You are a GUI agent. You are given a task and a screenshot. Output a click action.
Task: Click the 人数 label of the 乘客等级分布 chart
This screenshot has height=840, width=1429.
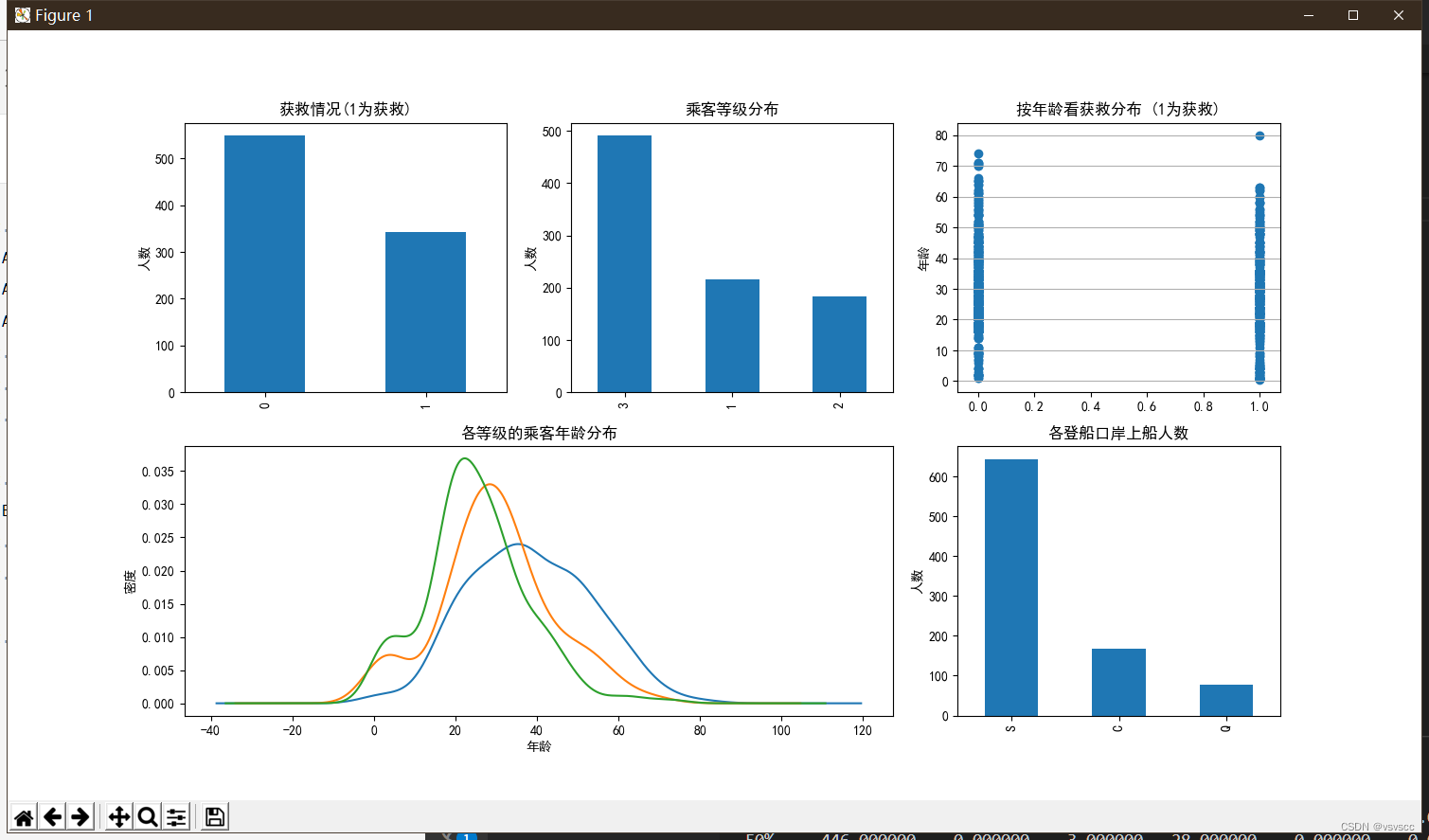(x=530, y=259)
